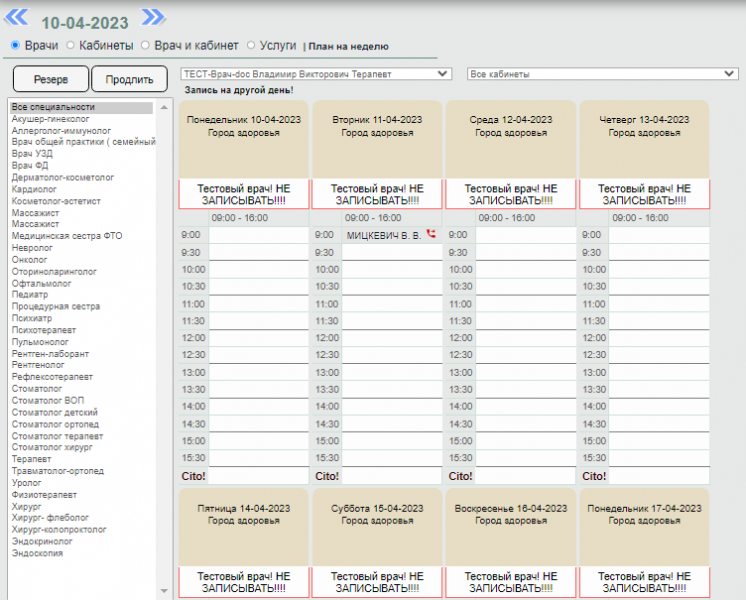Choose the Услуги radio button
Image resolution: width=746 pixels, height=600 pixels.
pyautogui.click(x=251, y=45)
